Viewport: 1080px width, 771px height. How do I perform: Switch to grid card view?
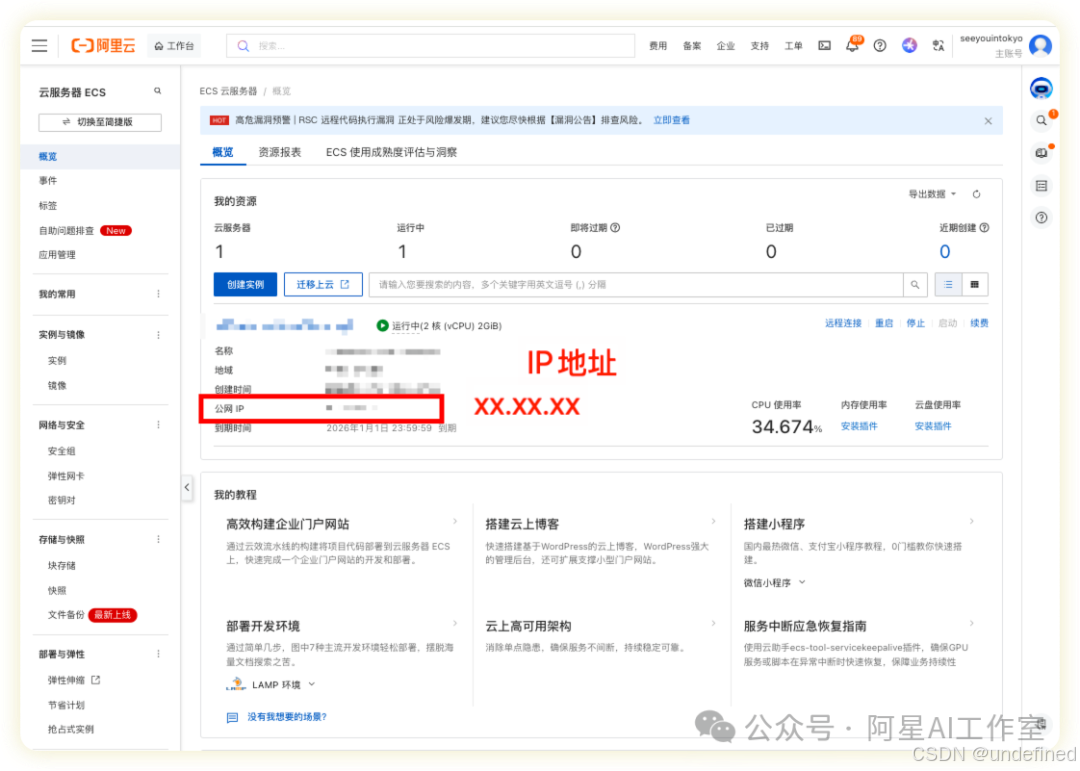(975, 285)
